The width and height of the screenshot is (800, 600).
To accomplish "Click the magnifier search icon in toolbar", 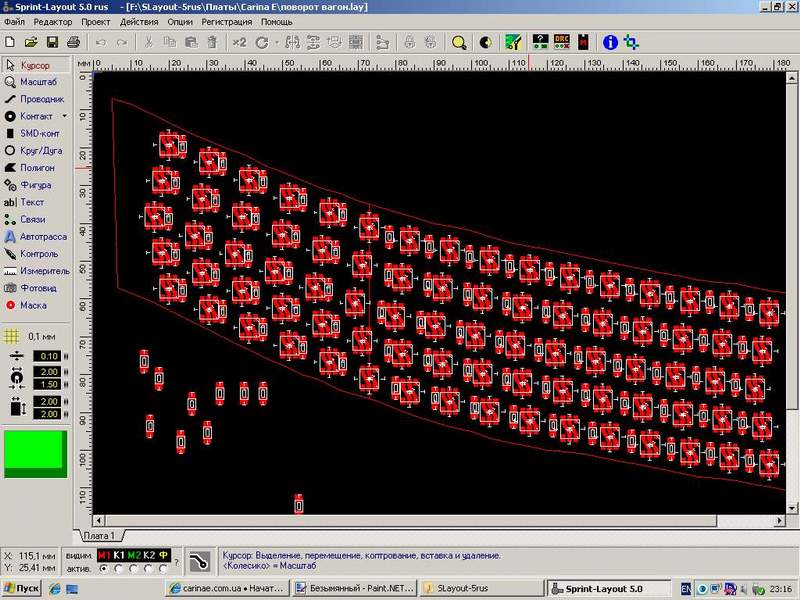I will (459, 43).
